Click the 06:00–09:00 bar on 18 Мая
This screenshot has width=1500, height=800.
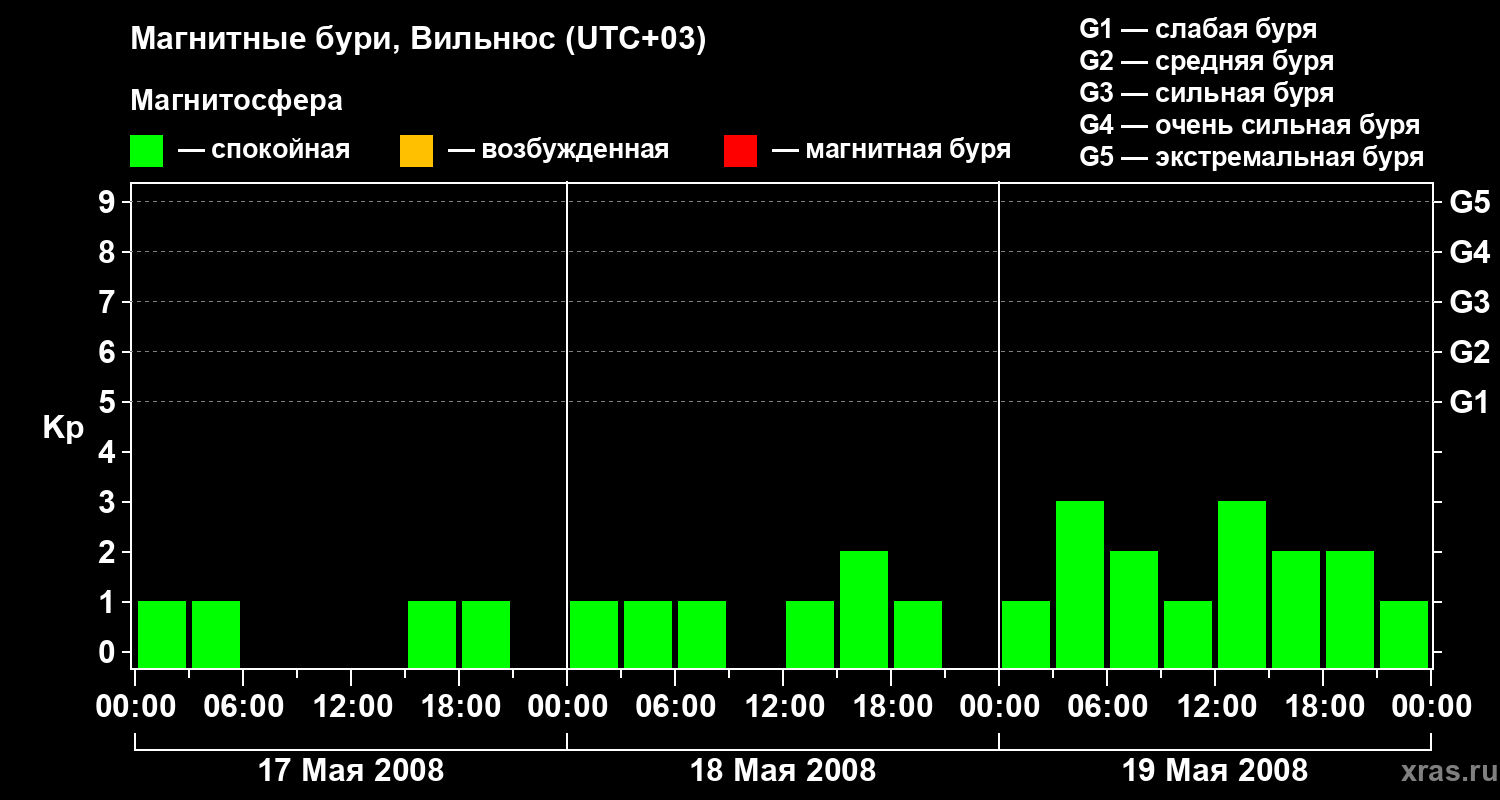point(702,634)
